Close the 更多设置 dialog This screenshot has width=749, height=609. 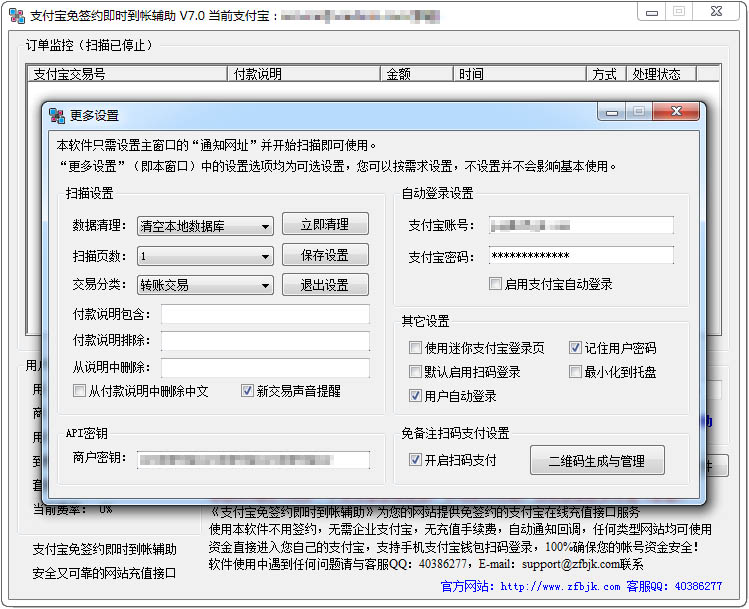pyautogui.click(x=676, y=111)
